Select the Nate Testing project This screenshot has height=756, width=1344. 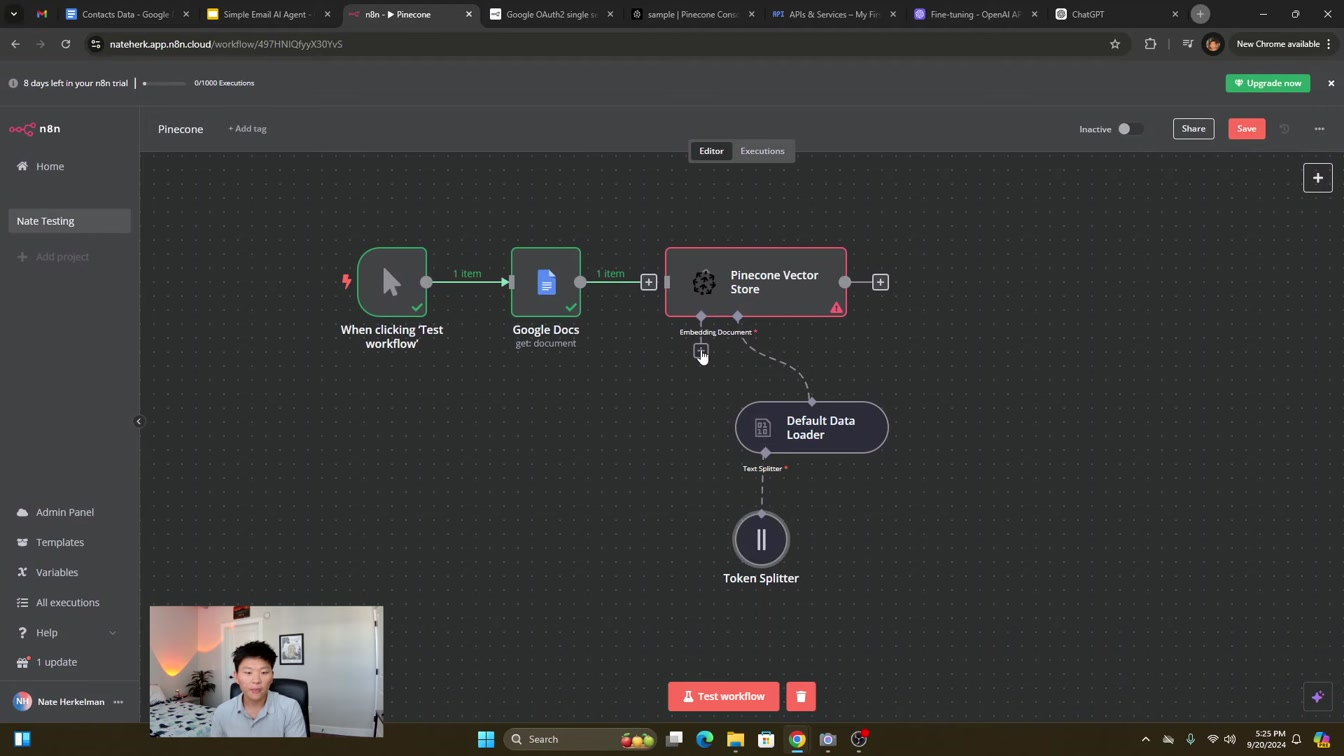(69, 221)
